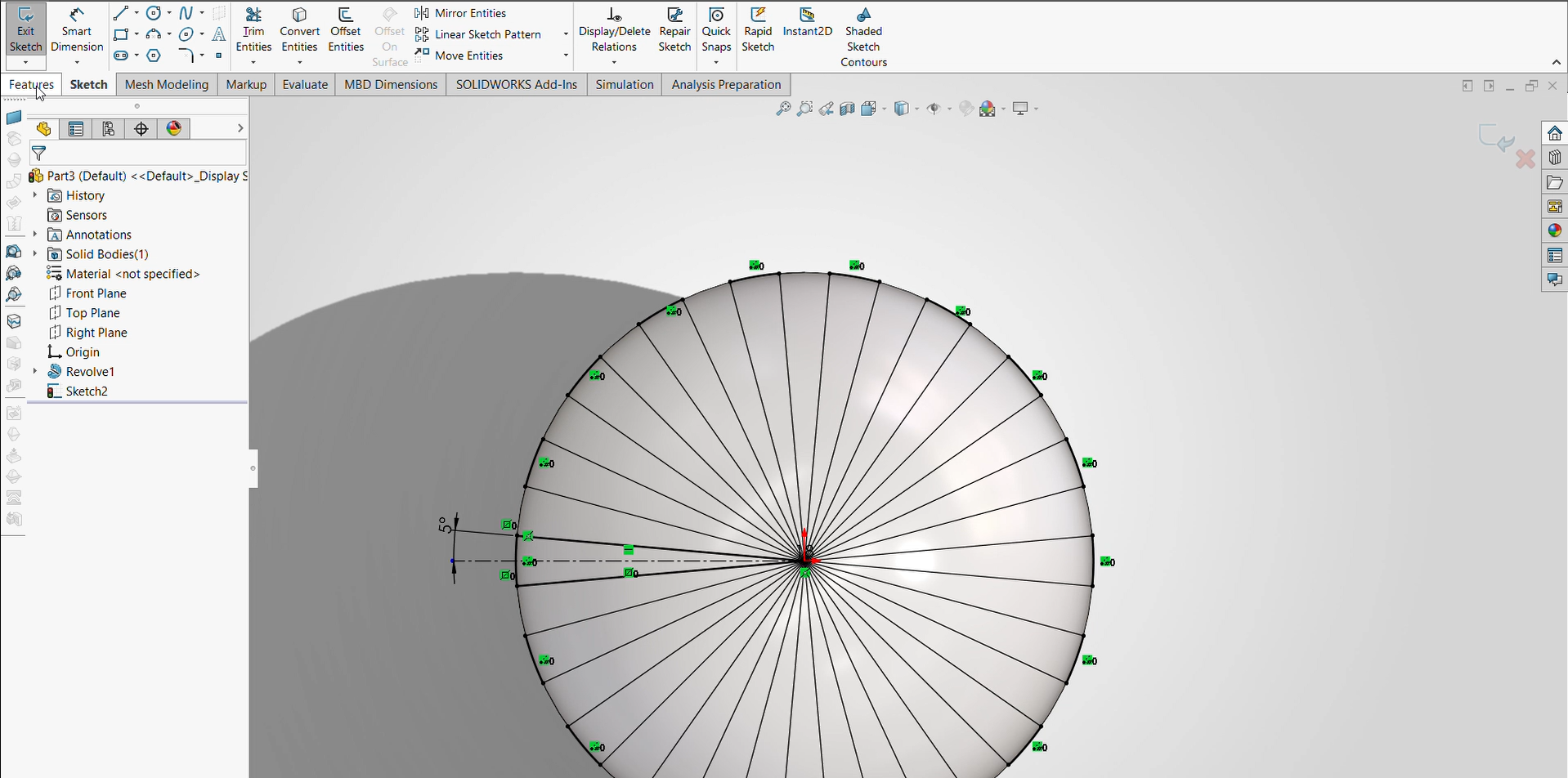Image resolution: width=1568 pixels, height=778 pixels.
Task: Select the Corner Rectangle tool
Action: click(121, 34)
